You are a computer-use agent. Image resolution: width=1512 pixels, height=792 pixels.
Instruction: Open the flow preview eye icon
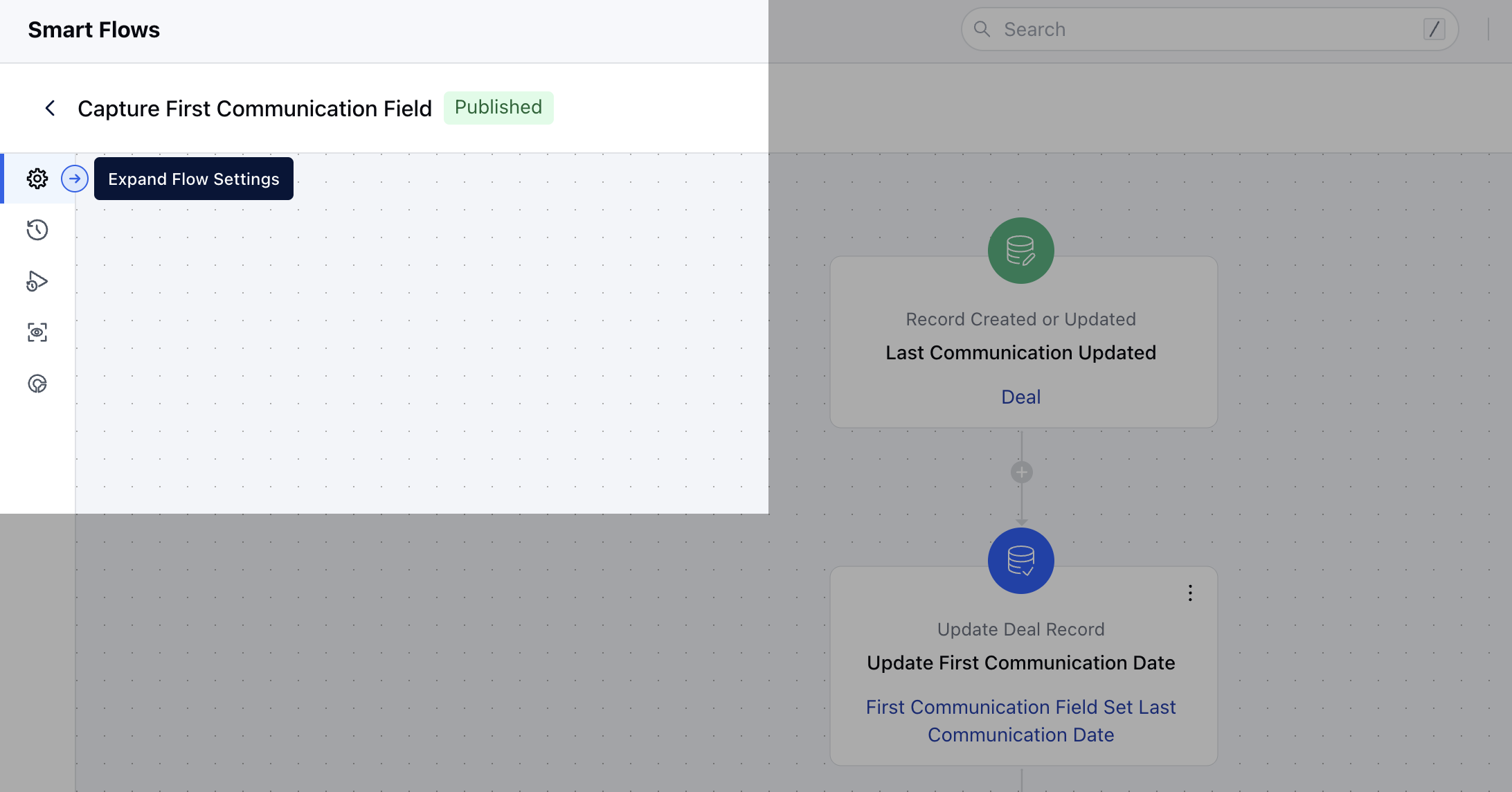click(x=37, y=332)
